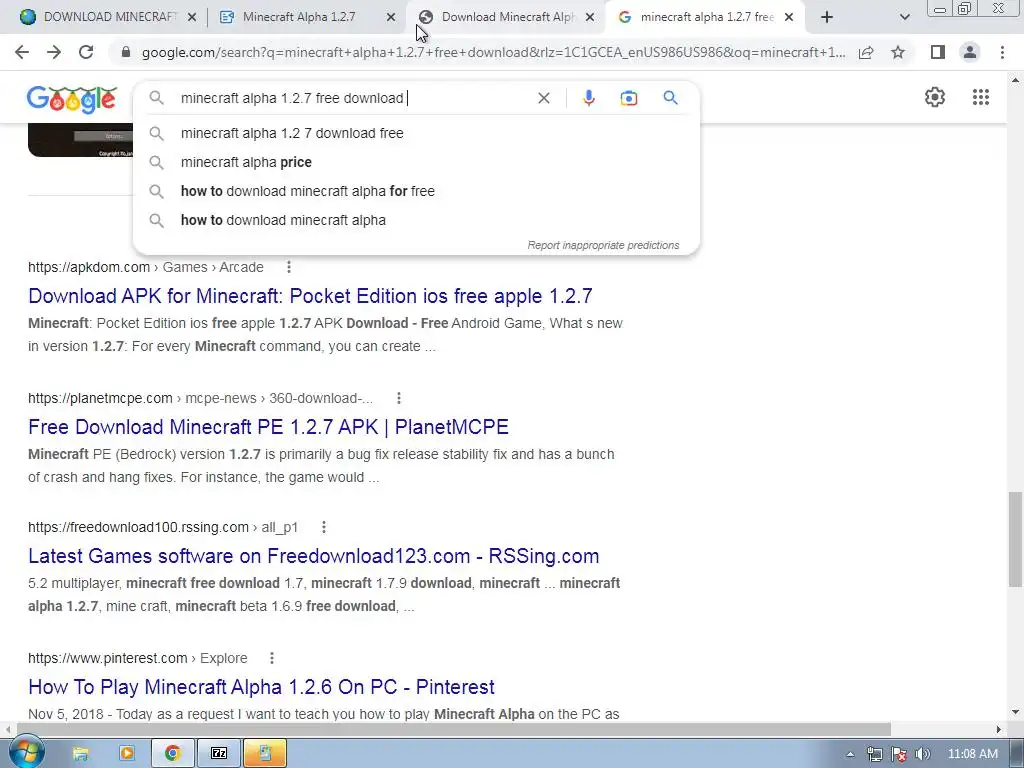Open a new browser tab
This screenshot has height=768, width=1024.
click(827, 18)
